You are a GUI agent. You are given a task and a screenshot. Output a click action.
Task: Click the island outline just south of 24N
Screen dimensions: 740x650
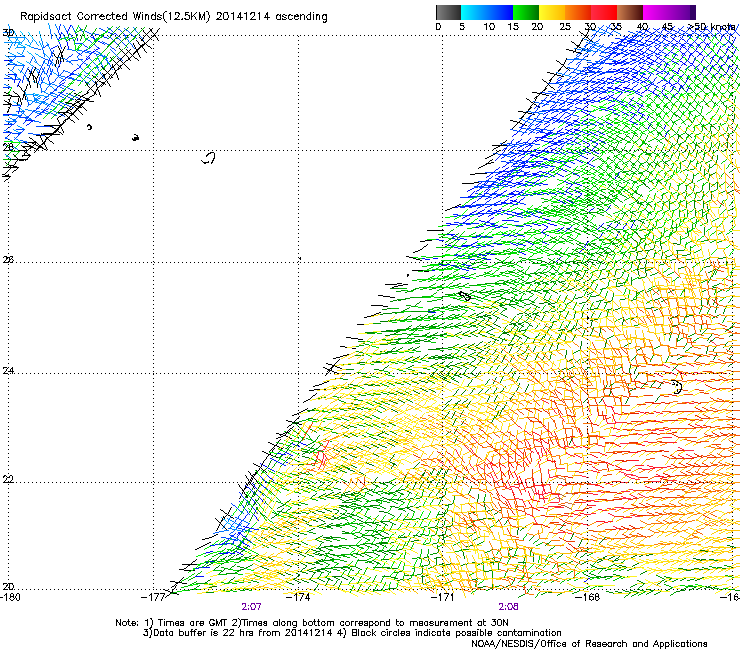(x=677, y=387)
